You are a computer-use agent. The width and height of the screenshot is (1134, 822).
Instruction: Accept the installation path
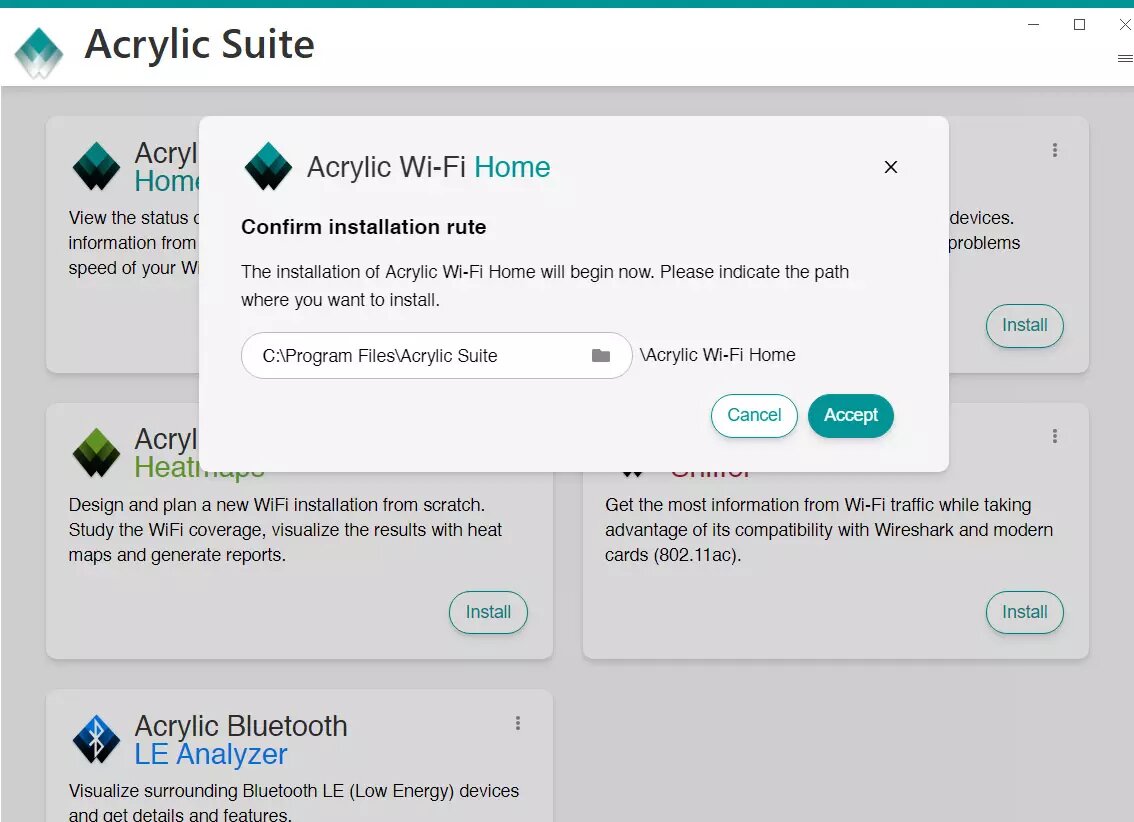tap(850, 416)
